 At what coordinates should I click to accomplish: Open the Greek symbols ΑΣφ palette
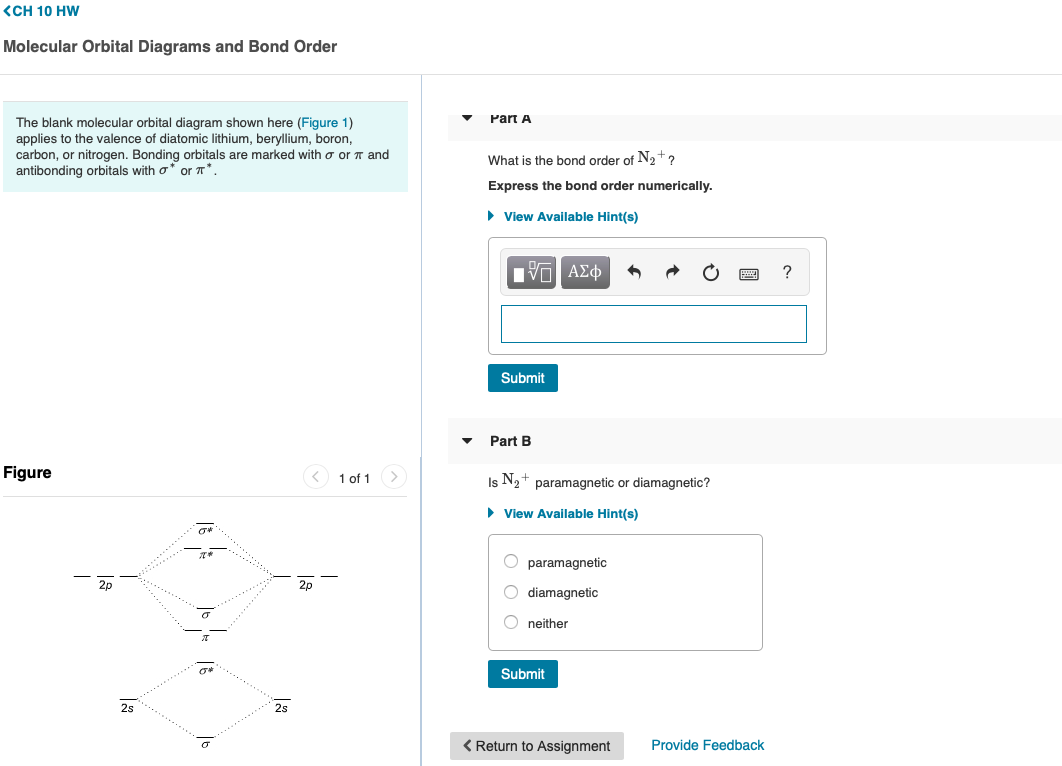tap(584, 271)
